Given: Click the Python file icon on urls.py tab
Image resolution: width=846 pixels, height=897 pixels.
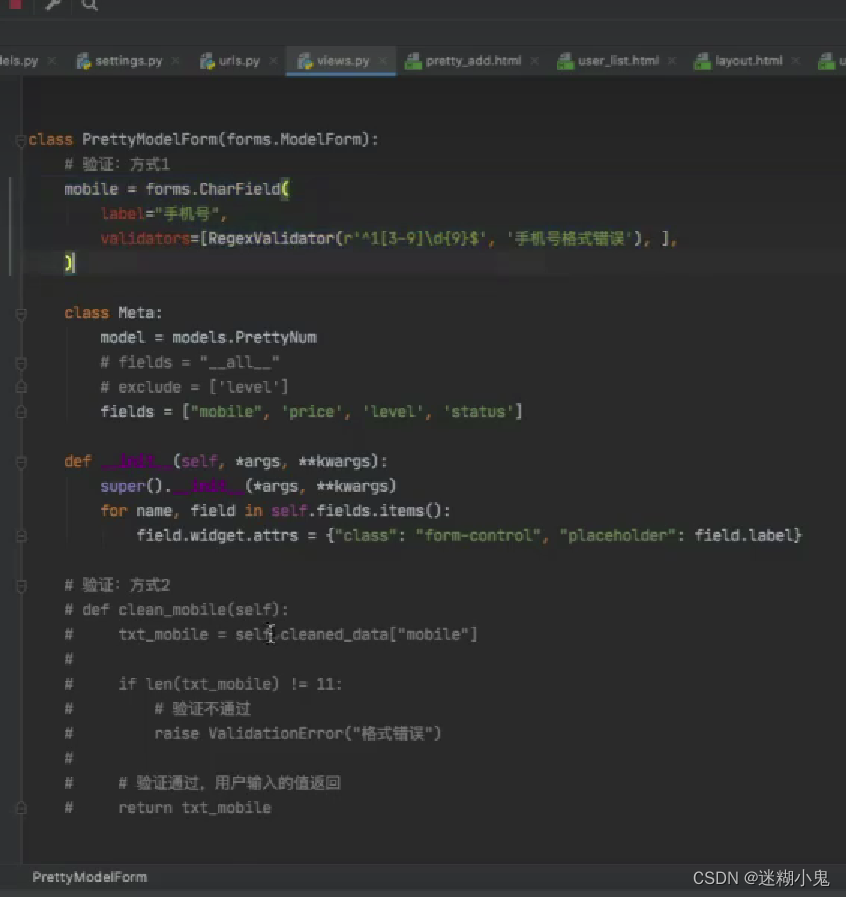Looking at the screenshot, I should point(207,61).
